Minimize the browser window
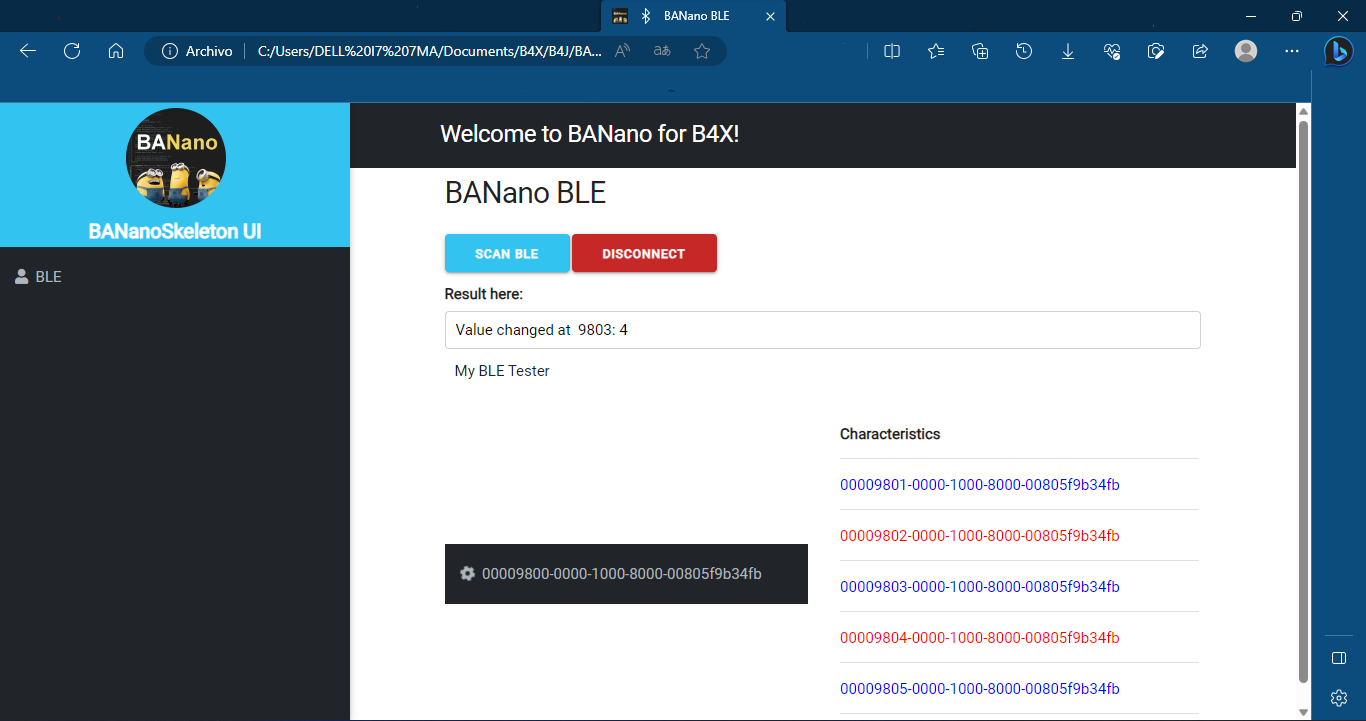Viewport: 1366px width, 721px height. (1250, 16)
